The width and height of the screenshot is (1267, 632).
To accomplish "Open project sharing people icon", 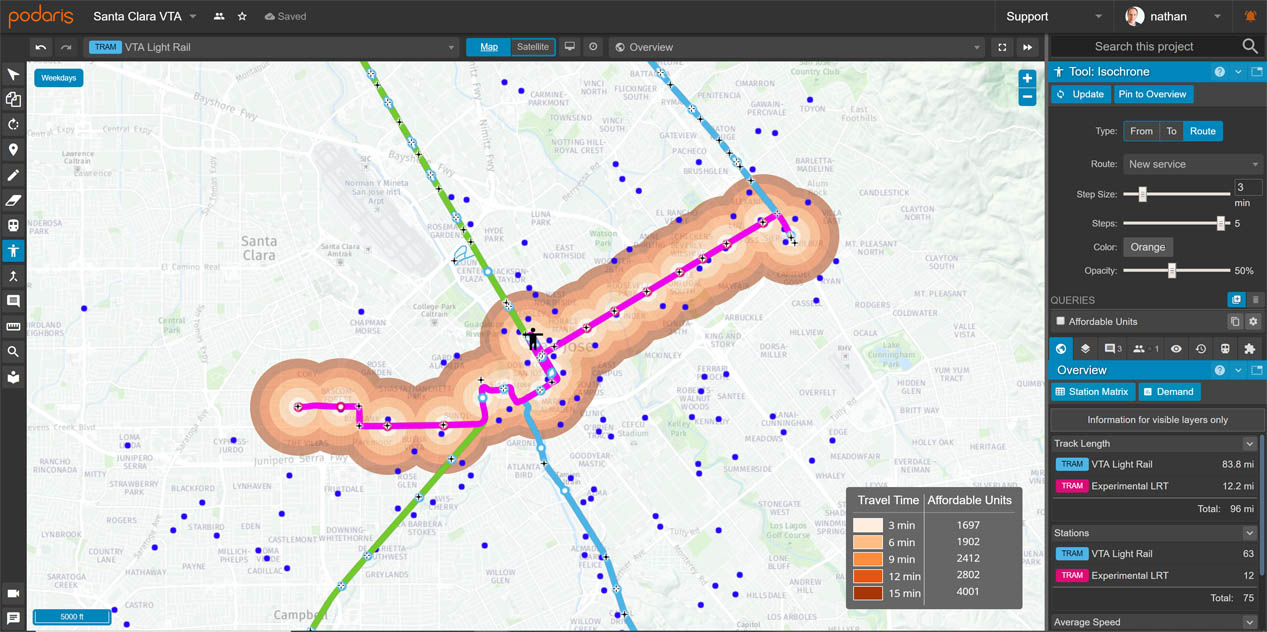I will click(x=219, y=17).
